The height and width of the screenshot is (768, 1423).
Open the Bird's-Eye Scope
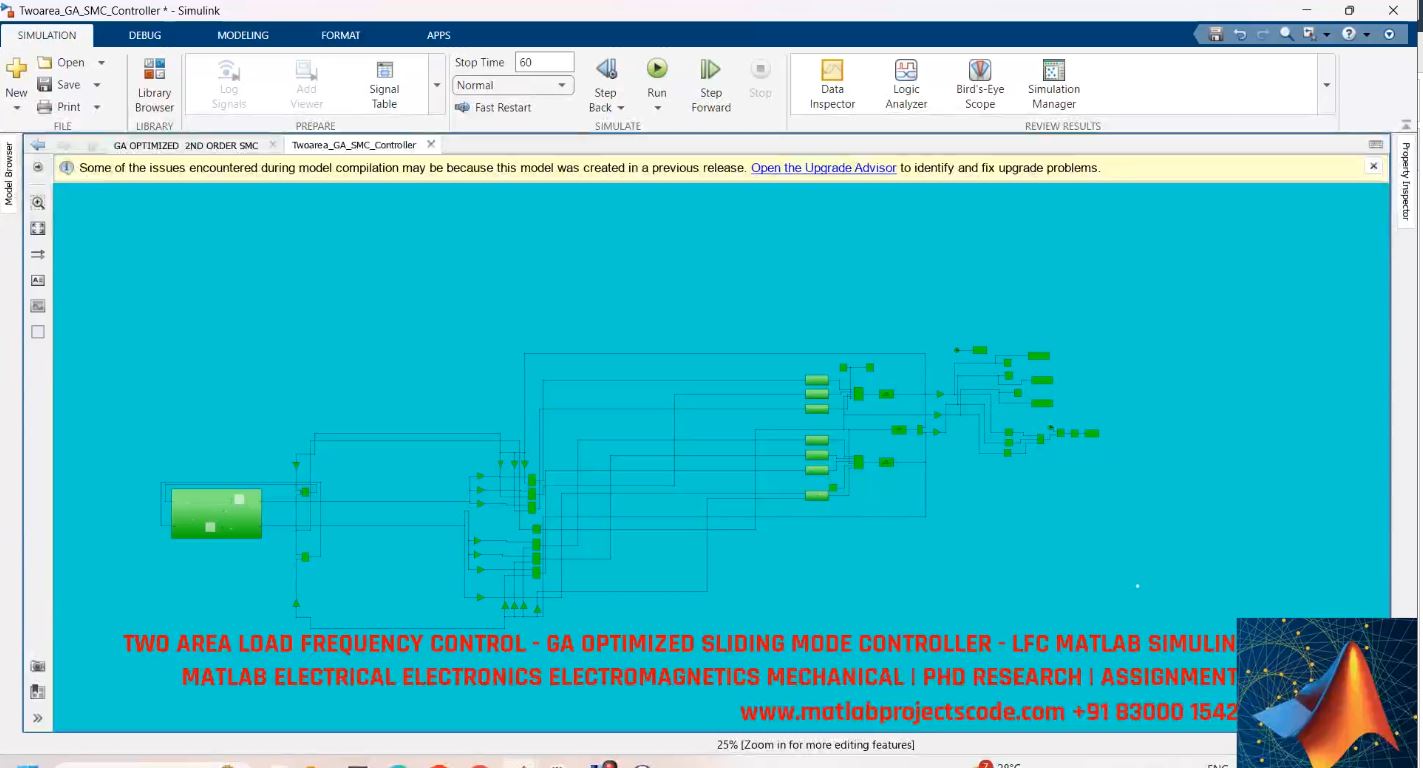tap(979, 84)
